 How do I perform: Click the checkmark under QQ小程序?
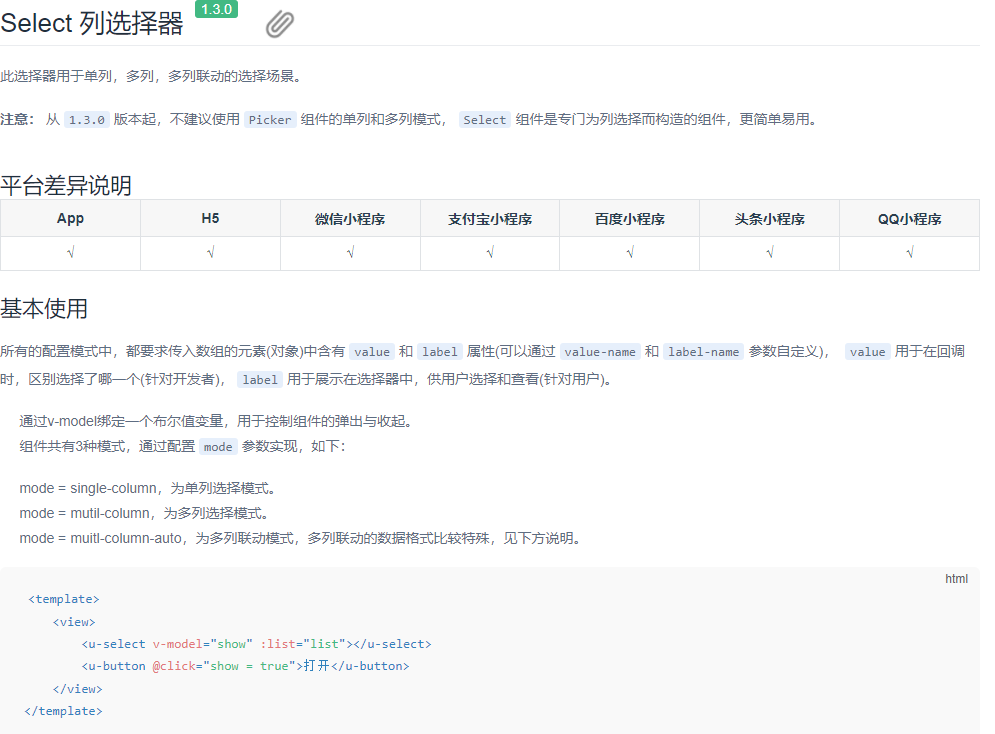click(908, 252)
